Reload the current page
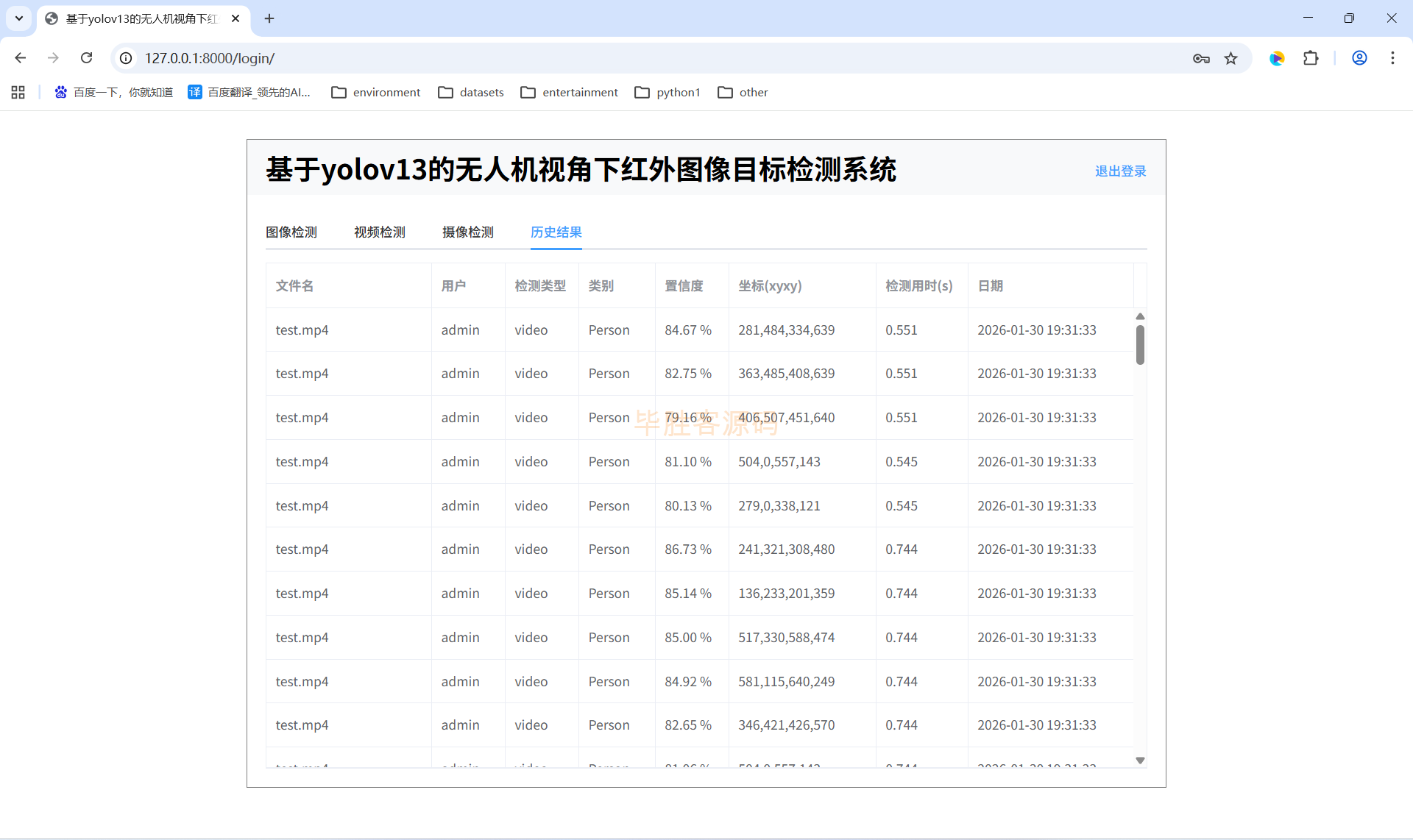The width and height of the screenshot is (1413, 840). (x=86, y=58)
